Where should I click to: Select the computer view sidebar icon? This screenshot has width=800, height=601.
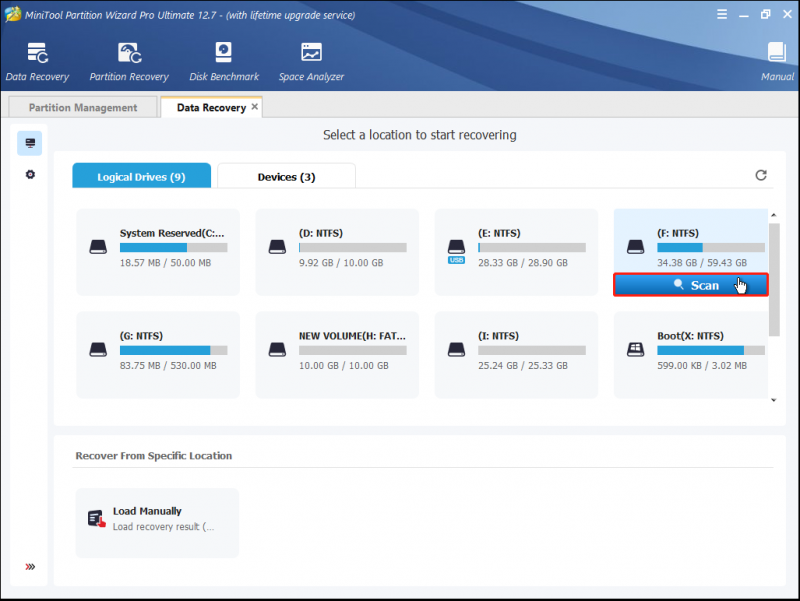(x=30, y=143)
